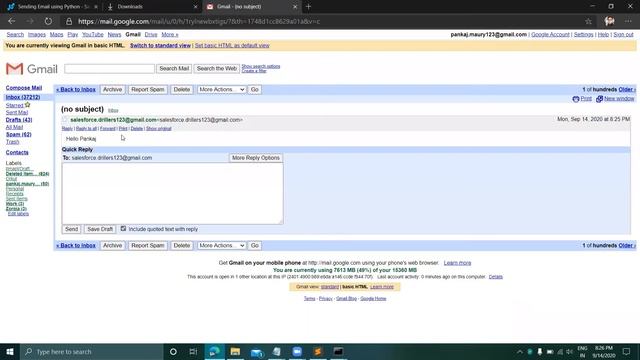Click into Quick Reply text area

[x=172, y=193]
